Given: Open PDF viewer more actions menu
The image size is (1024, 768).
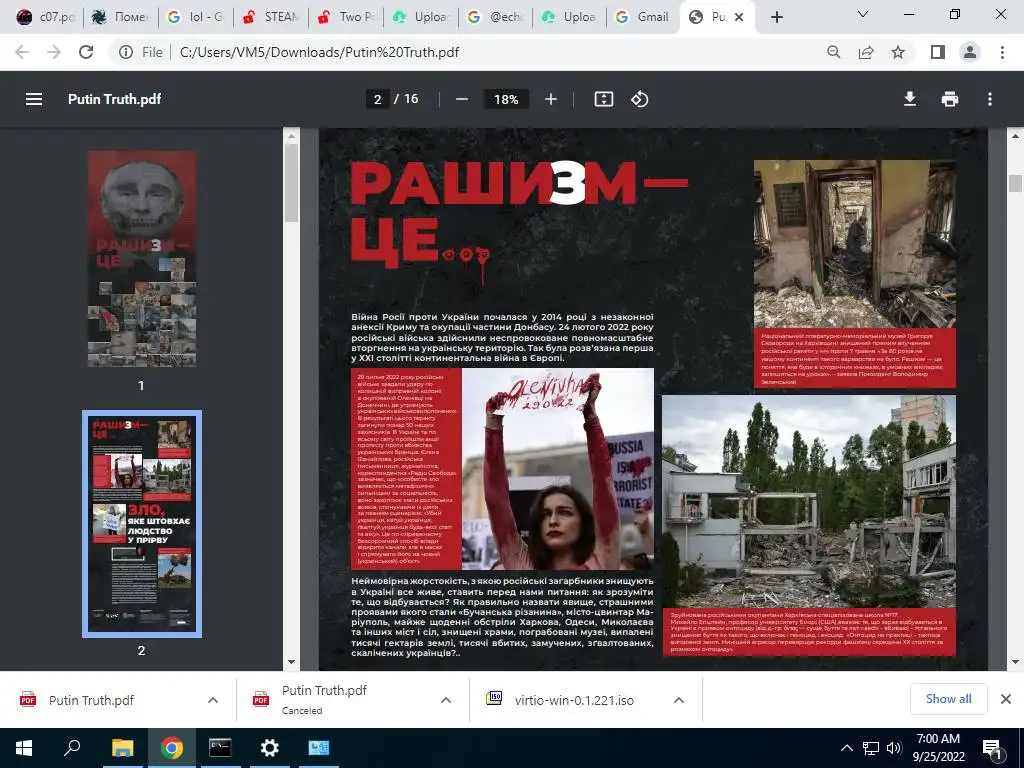Looking at the screenshot, I should 990,99.
